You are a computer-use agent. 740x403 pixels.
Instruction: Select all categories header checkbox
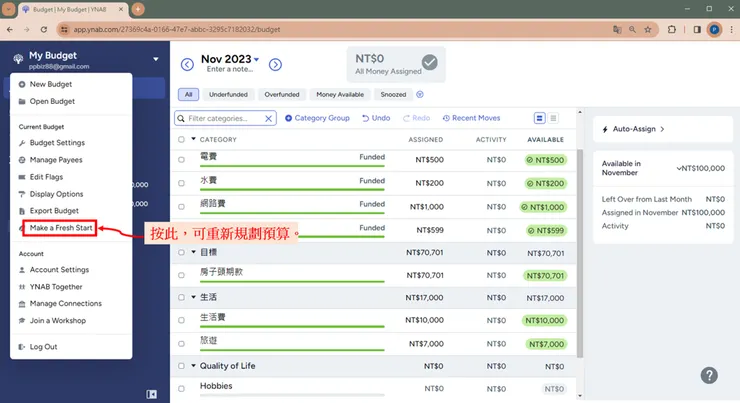(x=181, y=139)
